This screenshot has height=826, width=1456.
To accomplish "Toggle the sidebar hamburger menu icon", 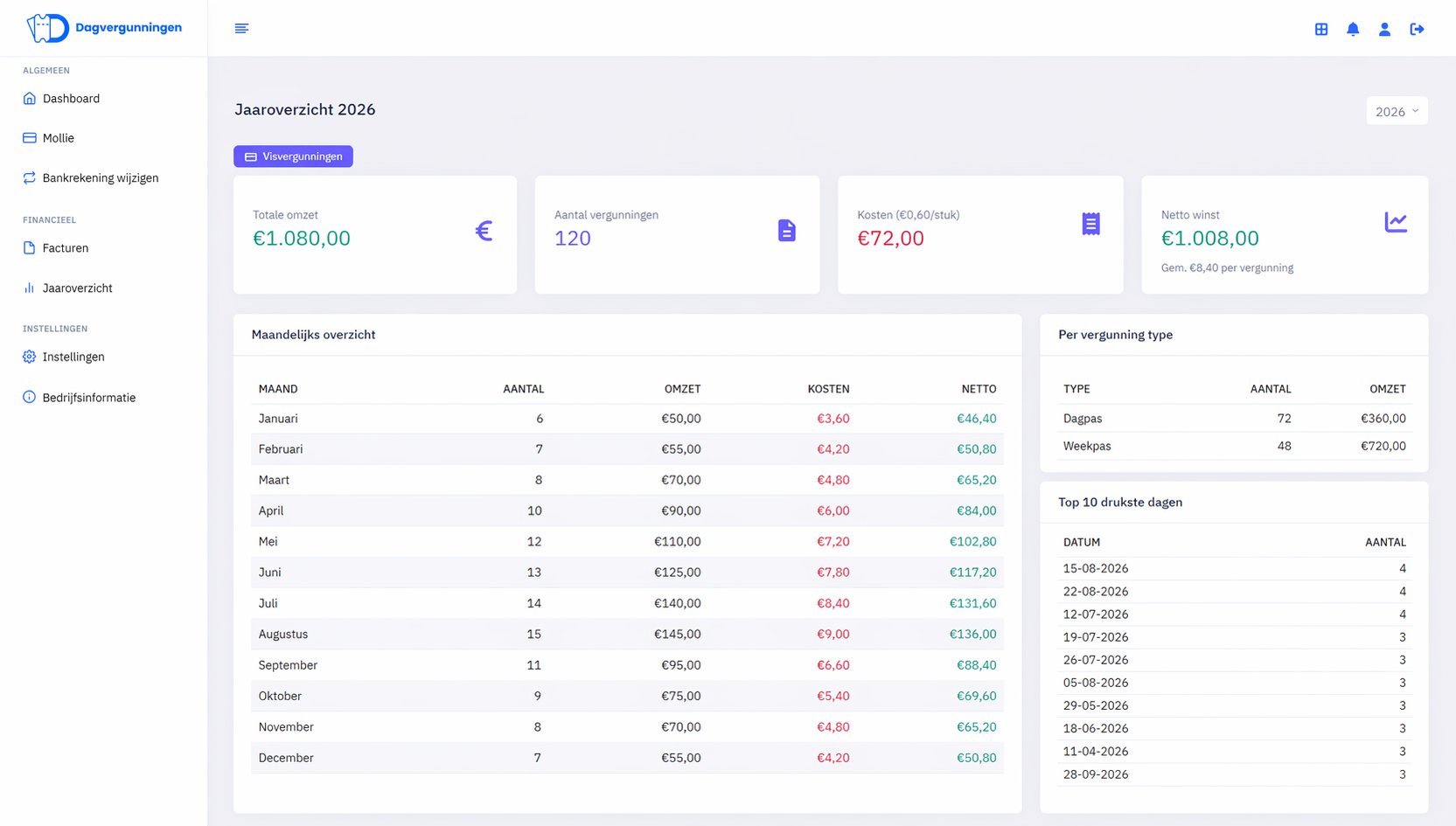I will [242, 29].
